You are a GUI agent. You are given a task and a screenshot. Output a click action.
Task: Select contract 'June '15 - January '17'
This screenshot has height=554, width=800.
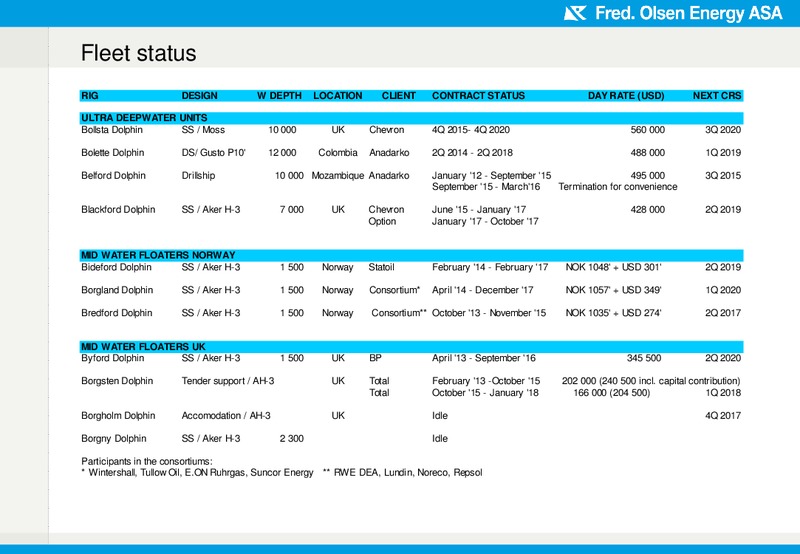click(479, 209)
